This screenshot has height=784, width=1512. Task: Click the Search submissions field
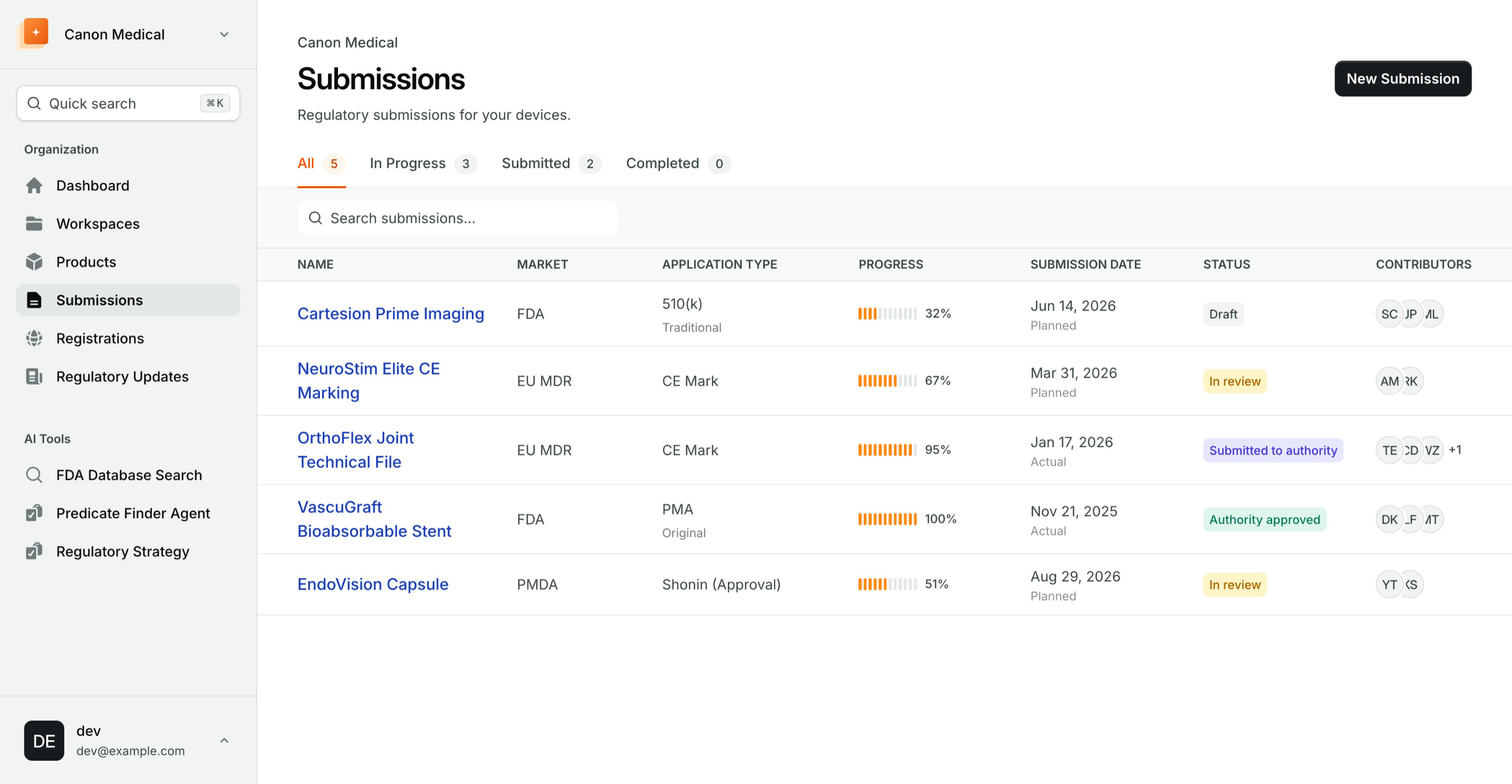tap(458, 218)
